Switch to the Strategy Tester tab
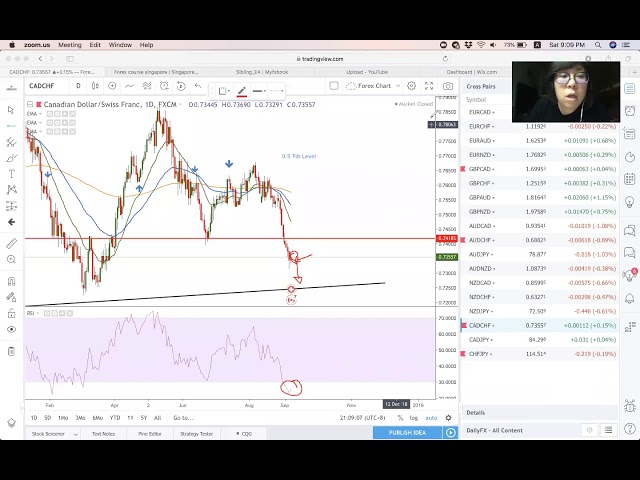640x480 pixels. pyautogui.click(x=196, y=433)
